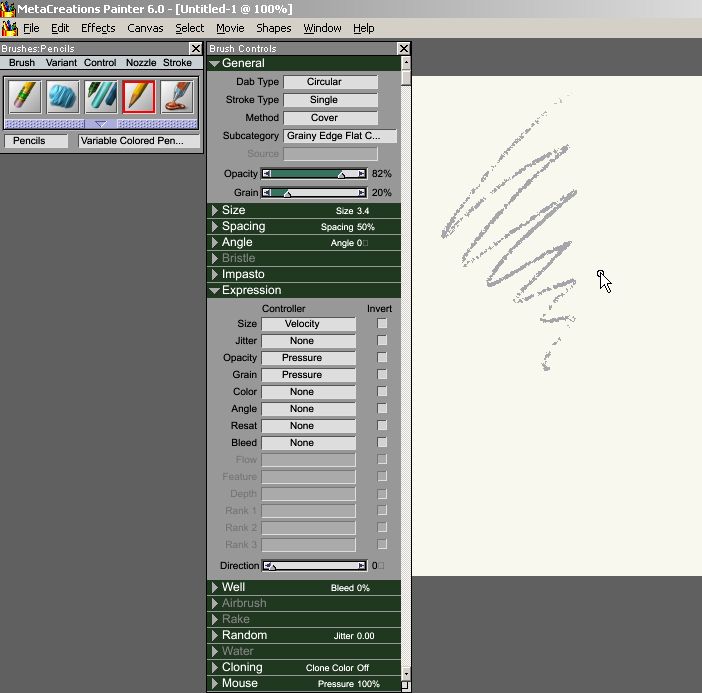
Task: Click the resize grip of Brush Controls palette
Action: [405, 685]
